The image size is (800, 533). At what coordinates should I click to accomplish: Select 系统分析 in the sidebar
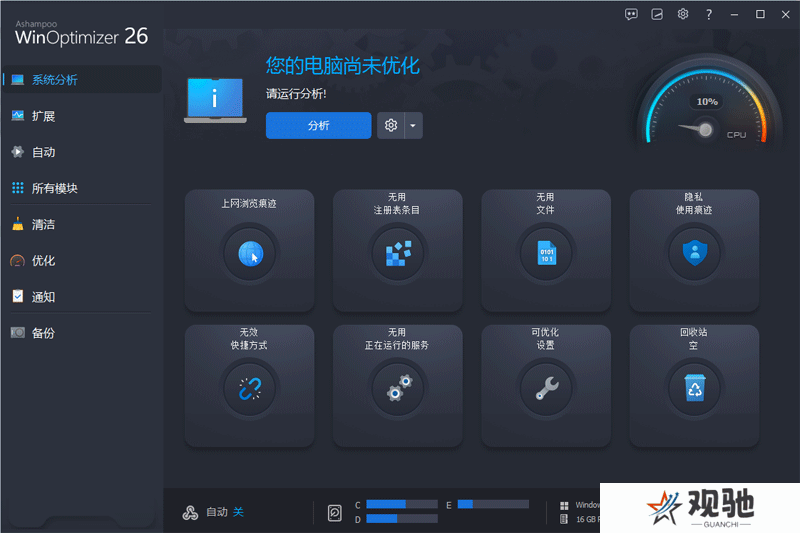point(82,80)
